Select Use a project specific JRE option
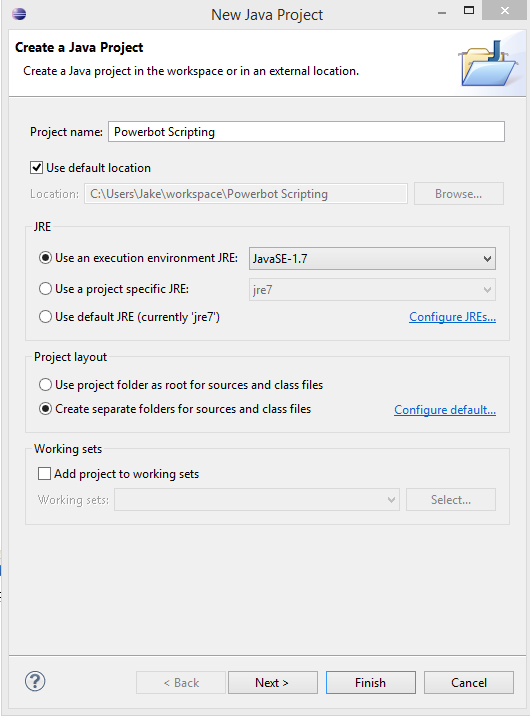This screenshot has height=717, width=530. [45, 289]
